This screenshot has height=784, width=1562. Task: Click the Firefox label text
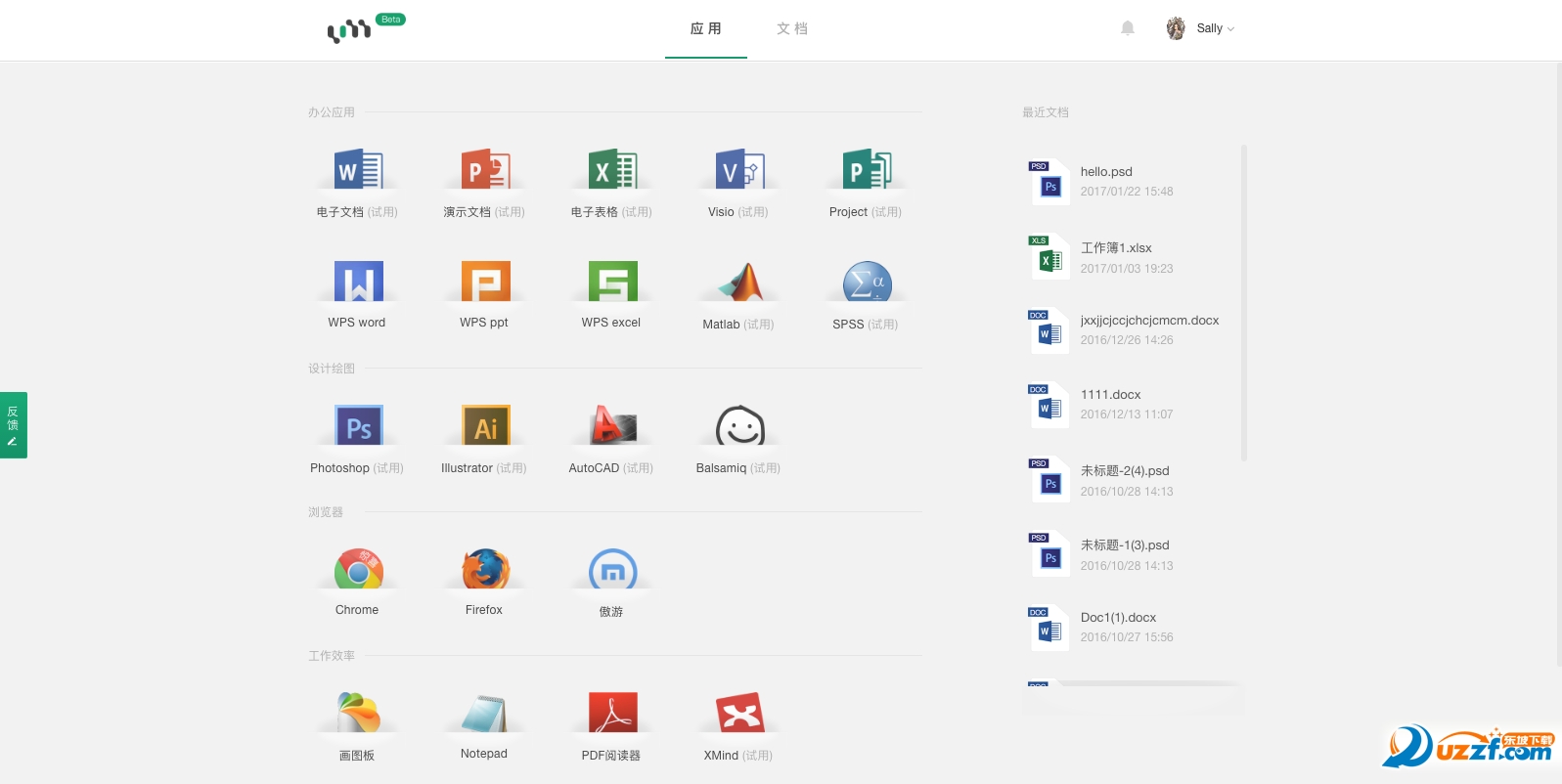pyautogui.click(x=484, y=610)
